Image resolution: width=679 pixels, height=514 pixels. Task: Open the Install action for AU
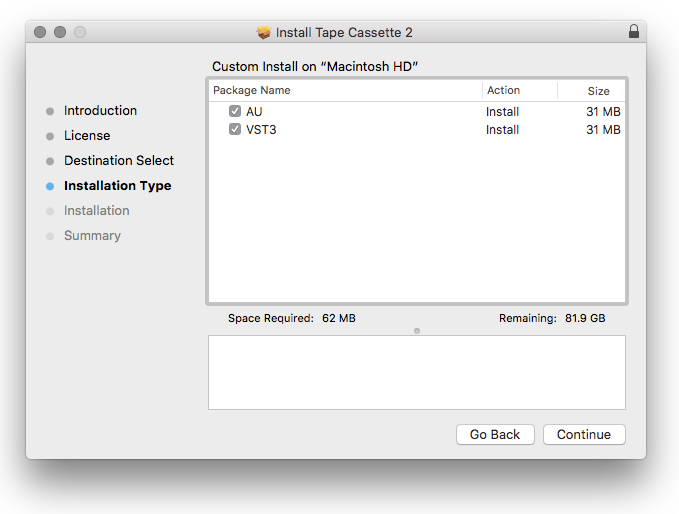click(502, 112)
